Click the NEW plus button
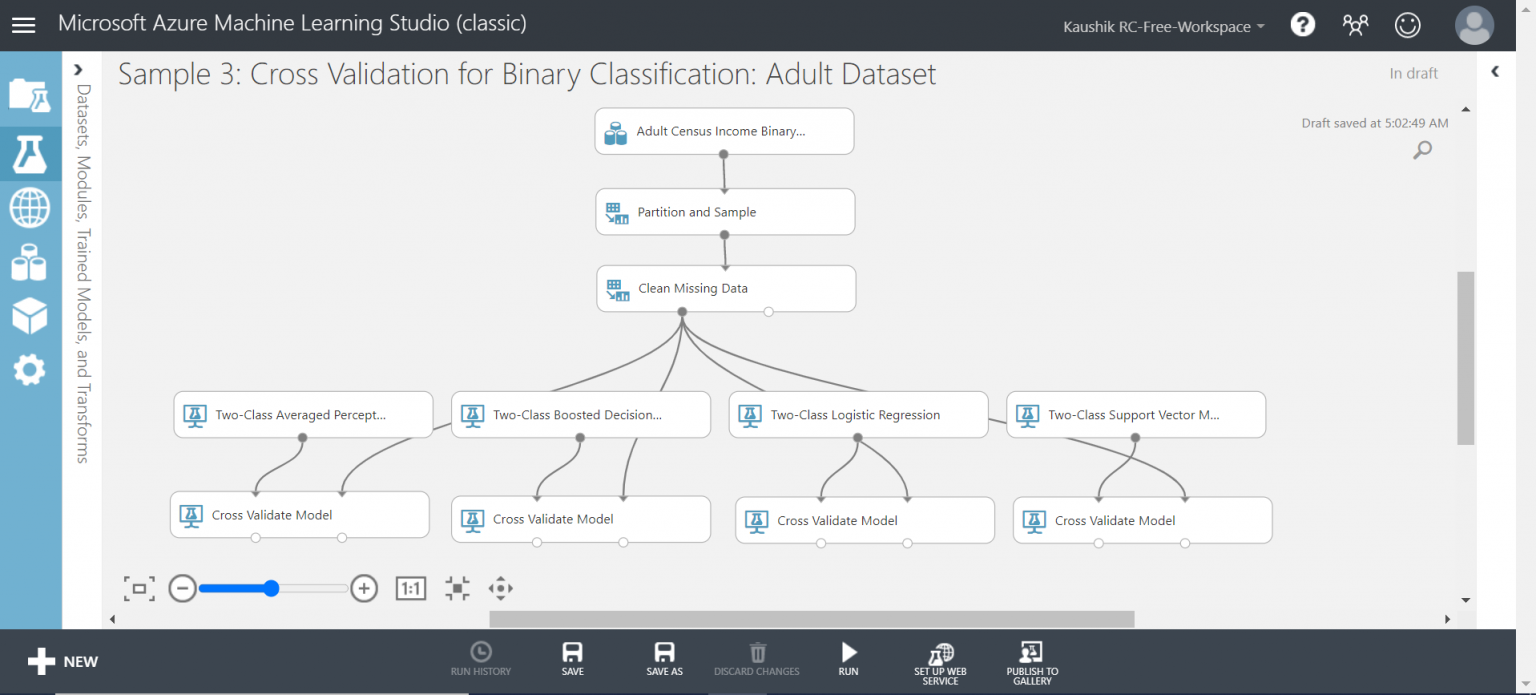 point(62,661)
